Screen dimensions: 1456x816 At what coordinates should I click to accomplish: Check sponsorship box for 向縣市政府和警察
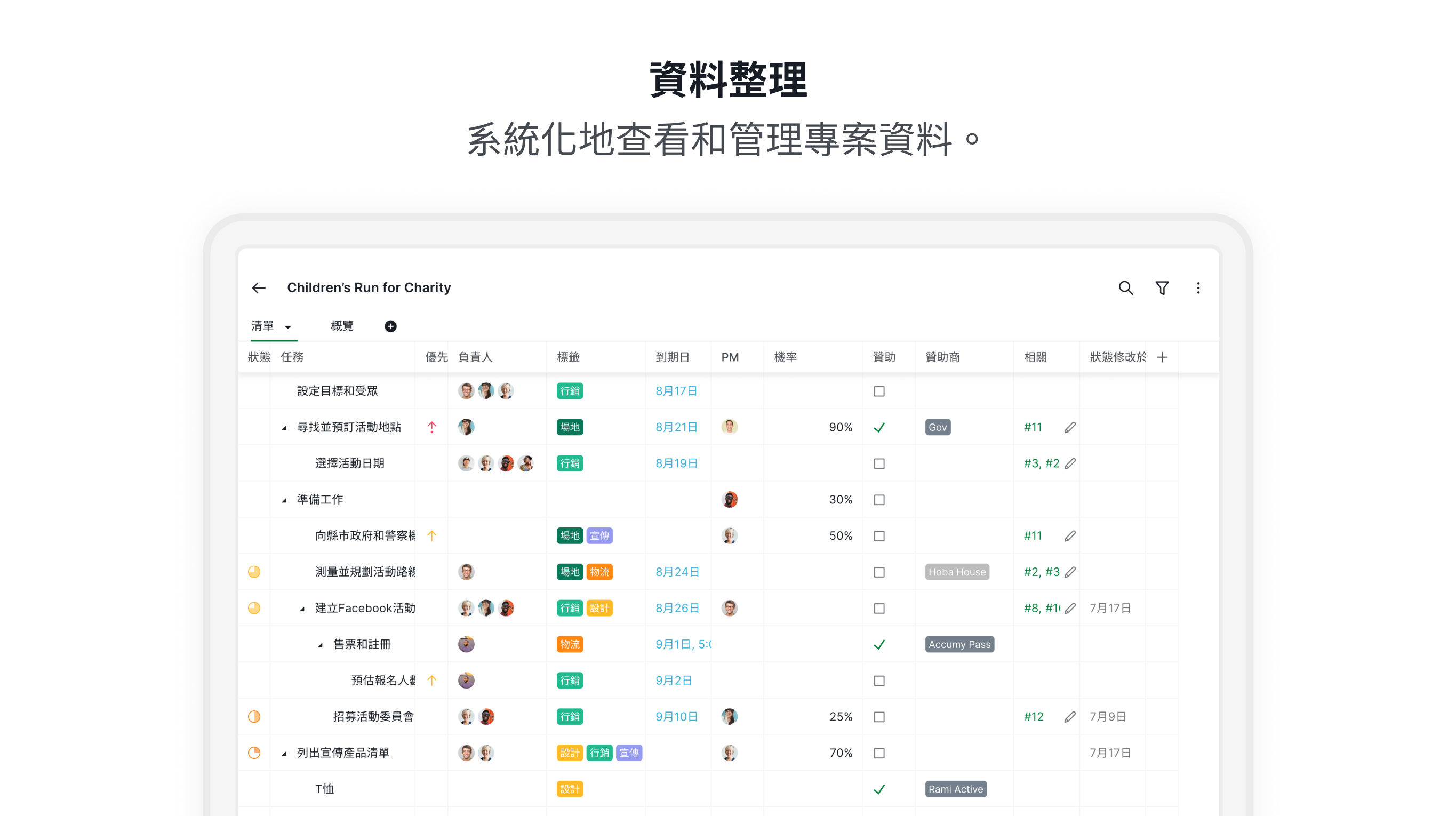(879, 535)
